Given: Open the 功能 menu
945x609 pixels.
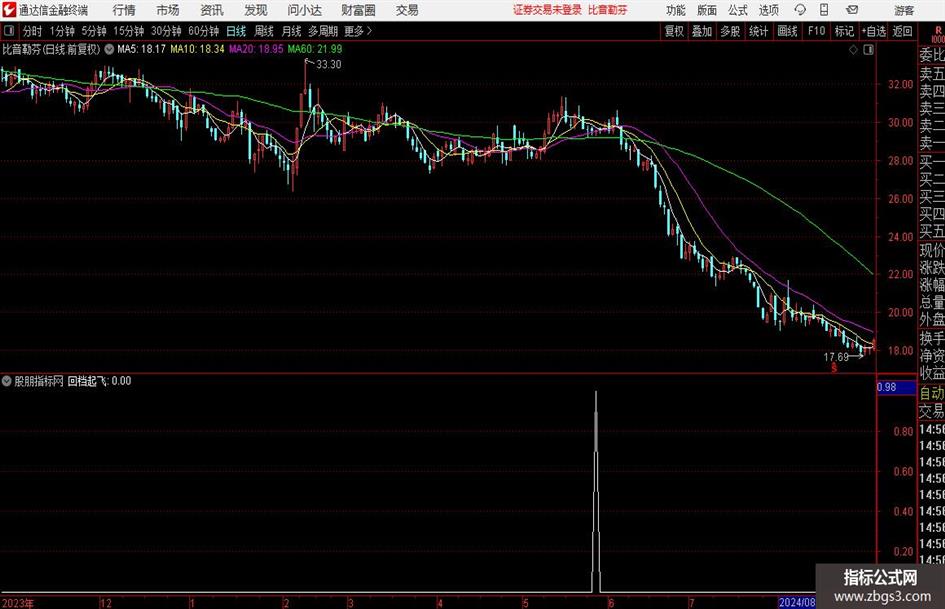Looking at the screenshot, I should [x=676, y=10].
